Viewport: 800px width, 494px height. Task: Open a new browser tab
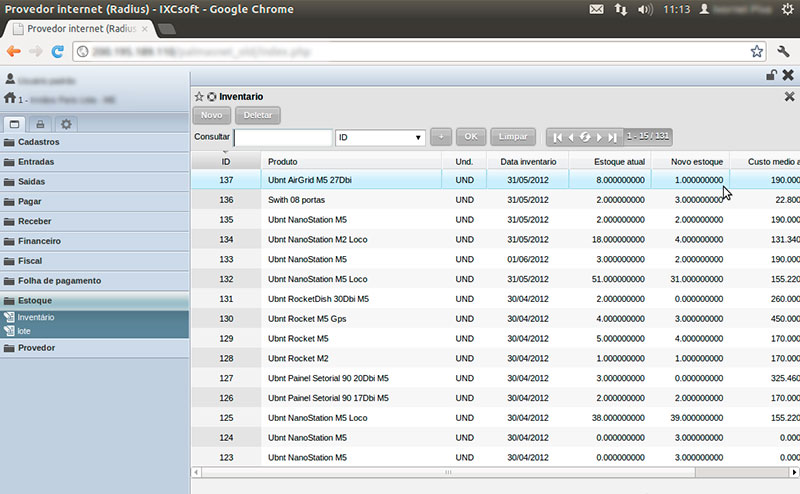(x=166, y=29)
